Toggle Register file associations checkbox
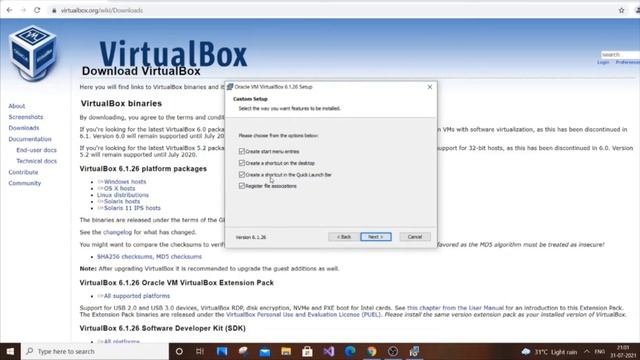This screenshot has width=640, height=360. (242, 186)
